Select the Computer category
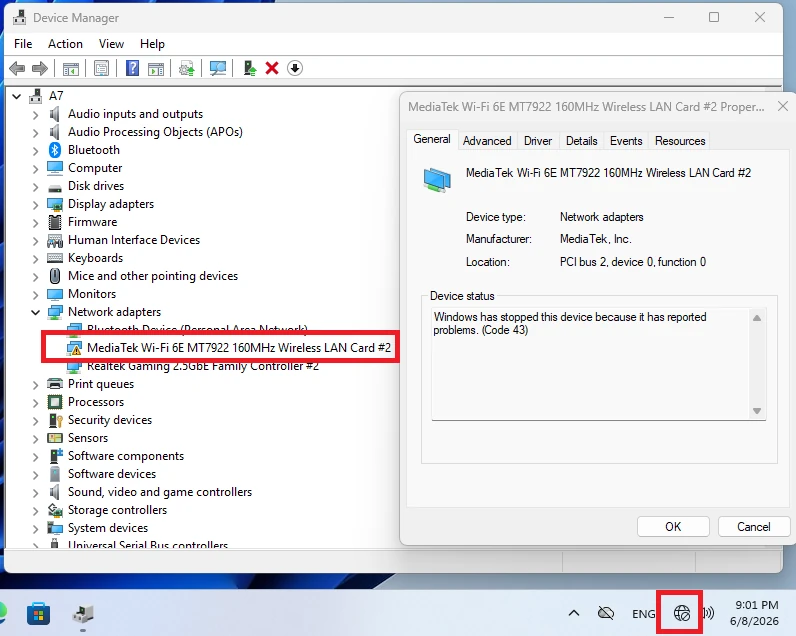 (x=95, y=168)
